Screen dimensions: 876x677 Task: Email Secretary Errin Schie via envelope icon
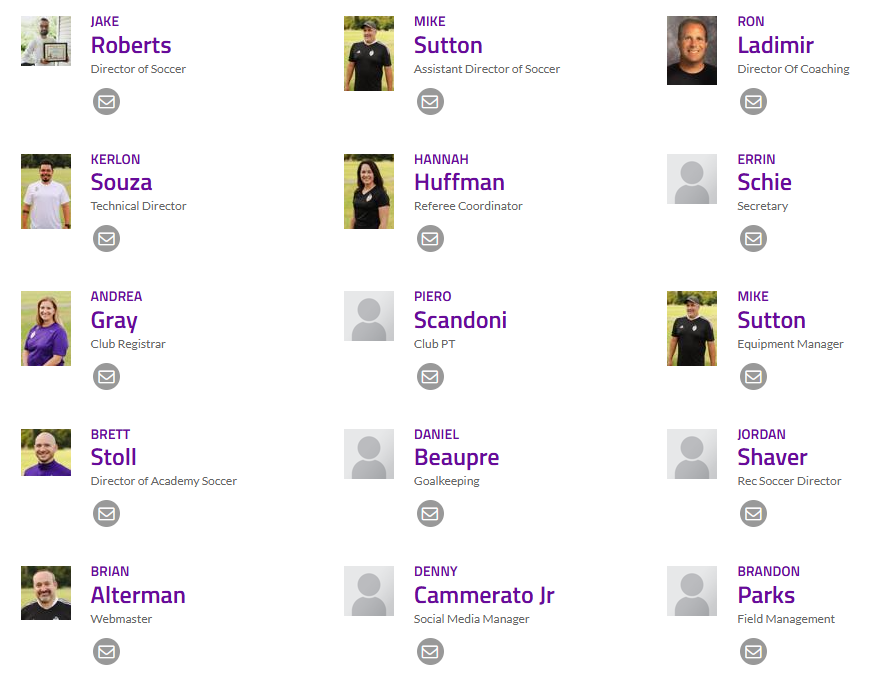pos(753,238)
